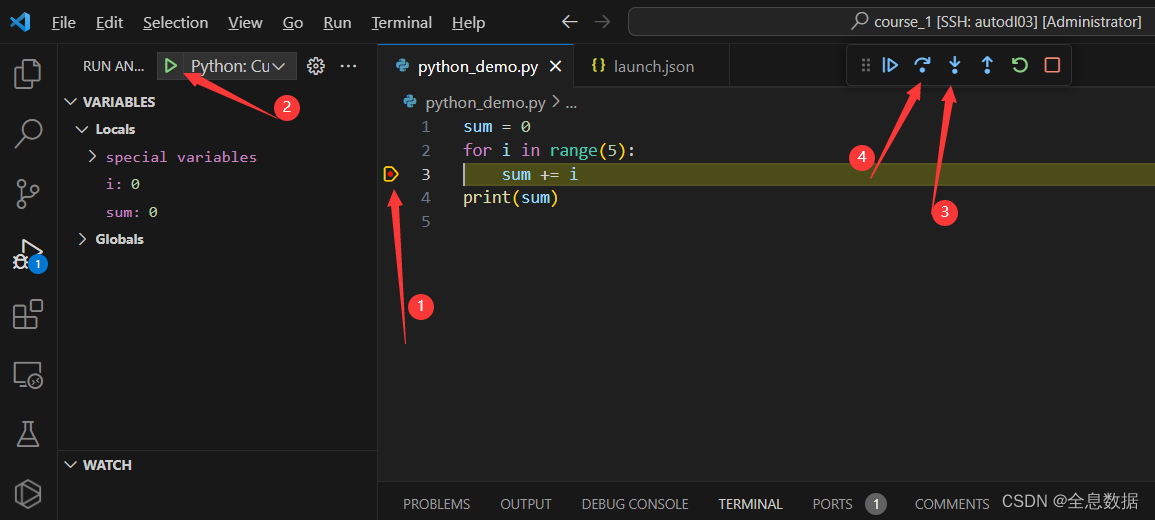Select the variable sum: 0

click(132, 212)
